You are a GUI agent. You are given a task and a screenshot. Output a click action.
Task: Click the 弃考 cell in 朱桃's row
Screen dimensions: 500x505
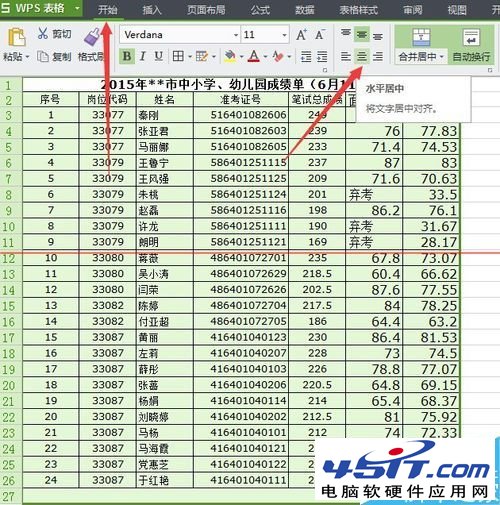374,194
